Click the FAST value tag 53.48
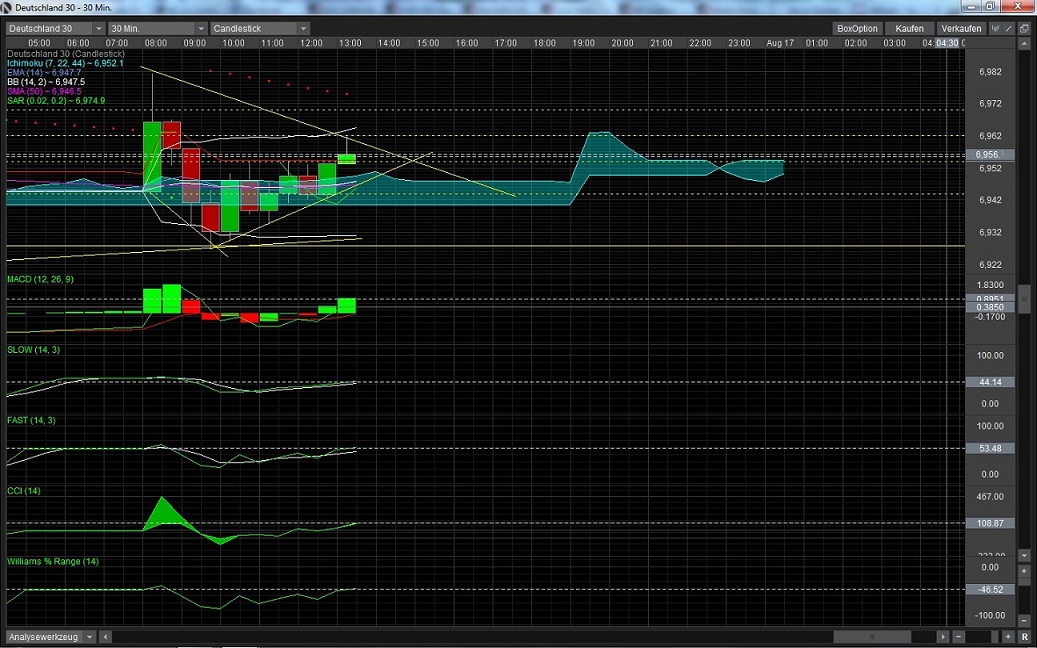Viewport: 1037px width, 648px height. [x=990, y=448]
